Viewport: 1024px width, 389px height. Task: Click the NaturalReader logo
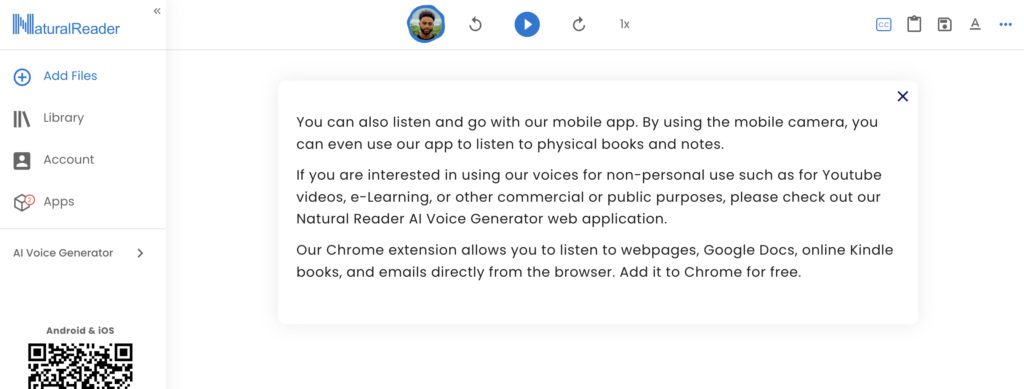(66, 25)
